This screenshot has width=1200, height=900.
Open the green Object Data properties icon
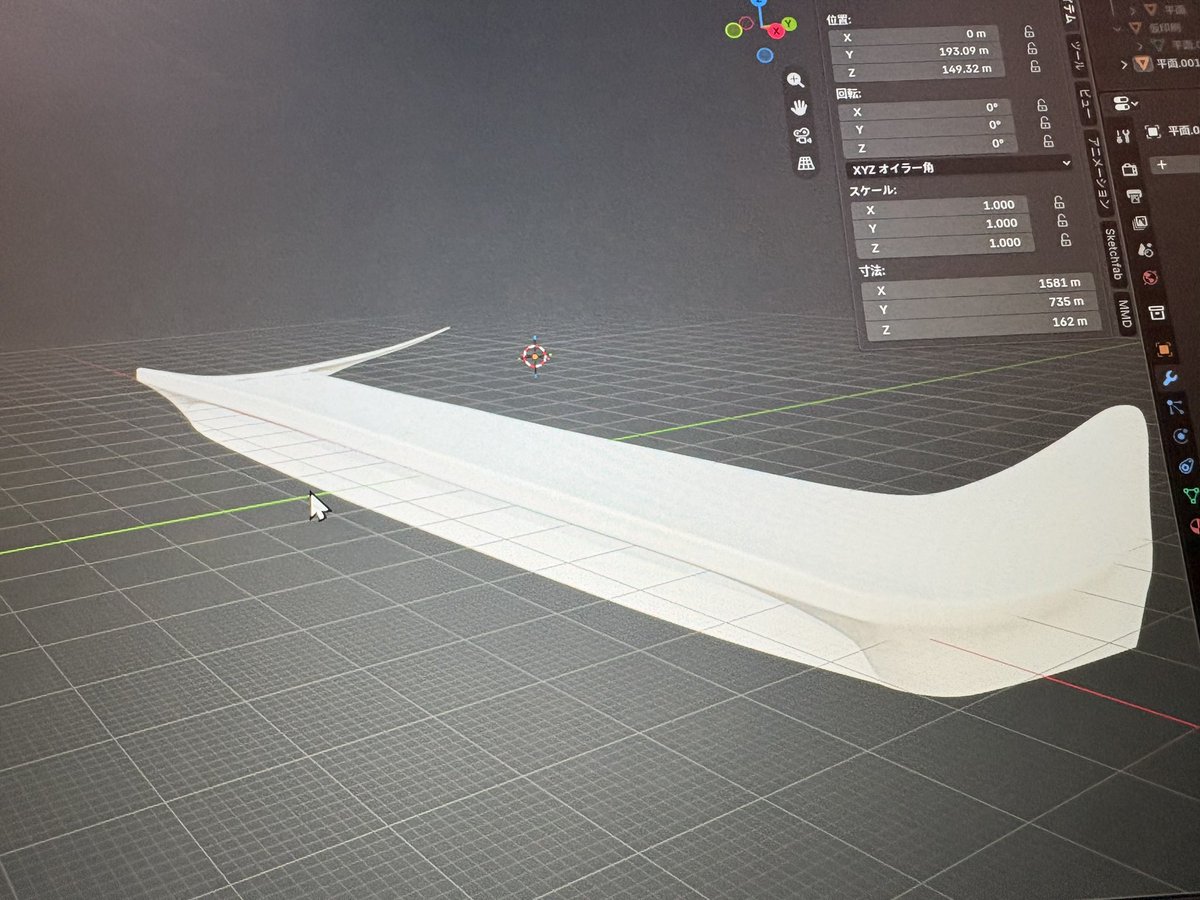pos(1191,495)
